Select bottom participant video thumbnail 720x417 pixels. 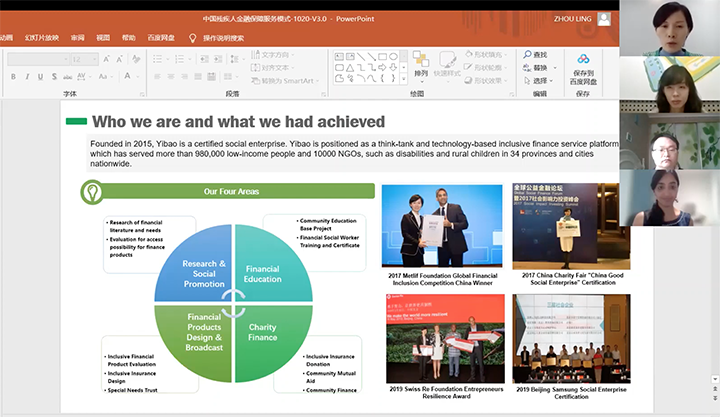[x=669, y=198]
